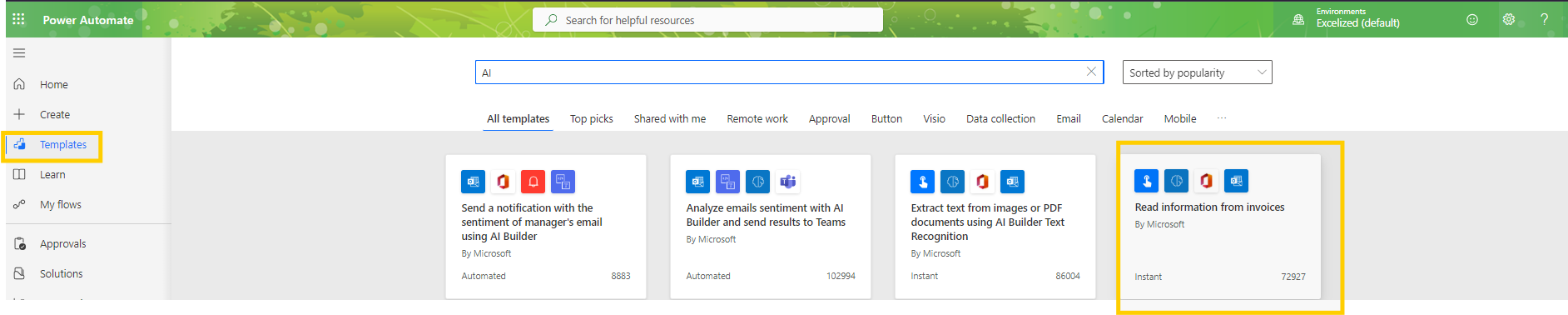Click the Approvals icon
Viewport: 1568px width, 315px height.
tap(19, 243)
